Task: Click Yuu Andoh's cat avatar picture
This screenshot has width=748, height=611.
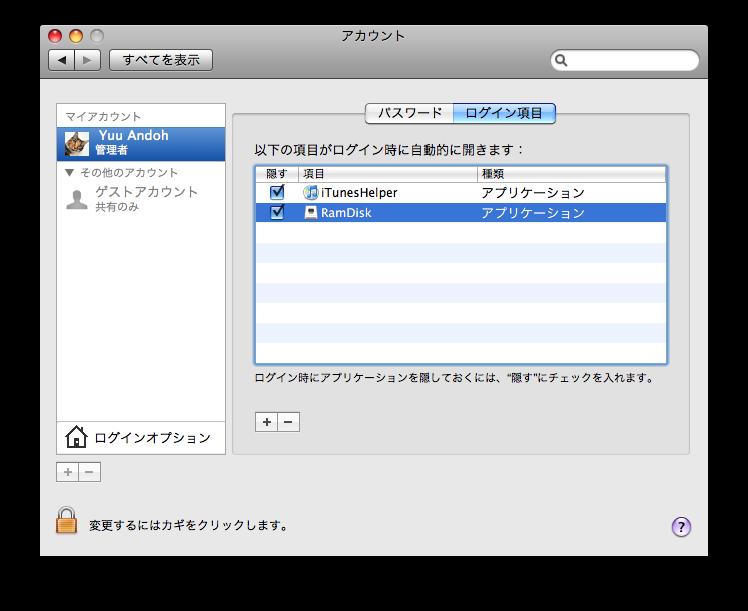Action: tap(77, 144)
